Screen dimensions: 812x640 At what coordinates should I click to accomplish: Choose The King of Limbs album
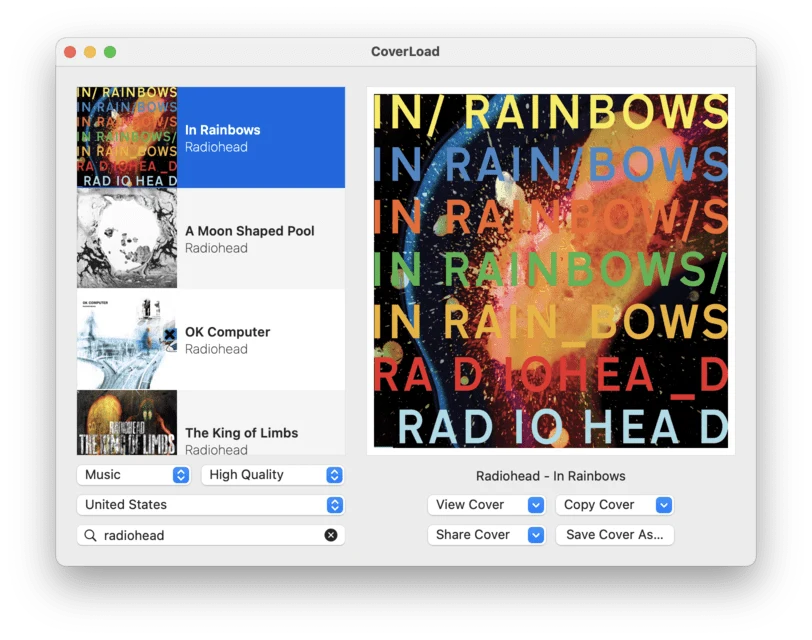pyautogui.click(x=211, y=423)
